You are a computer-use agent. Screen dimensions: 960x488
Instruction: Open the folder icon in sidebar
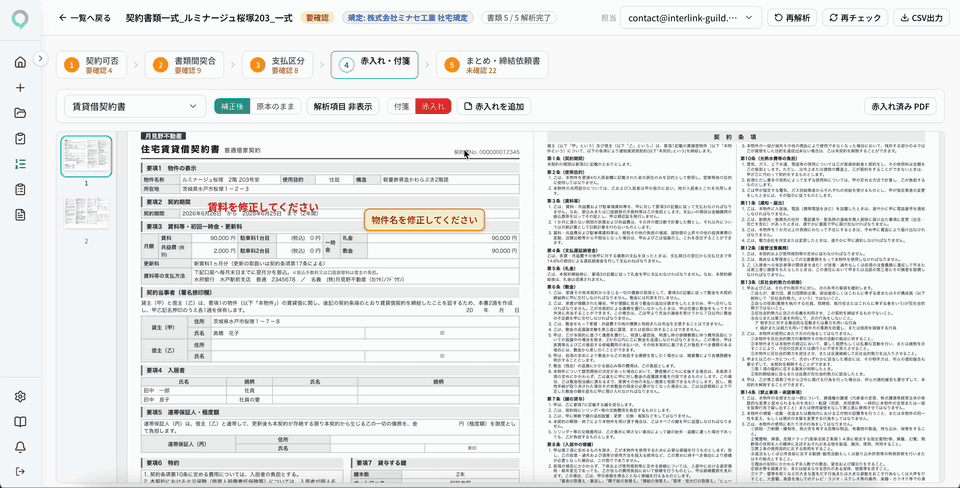(x=20, y=113)
